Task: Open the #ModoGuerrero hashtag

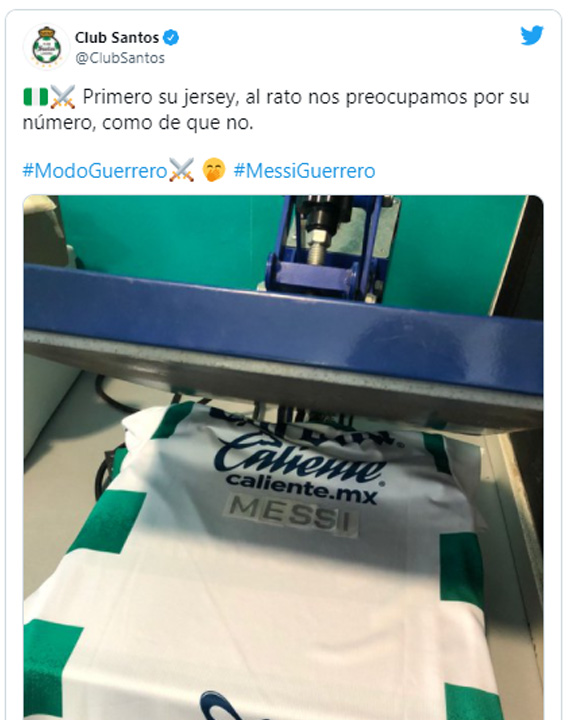Action: (x=95, y=171)
